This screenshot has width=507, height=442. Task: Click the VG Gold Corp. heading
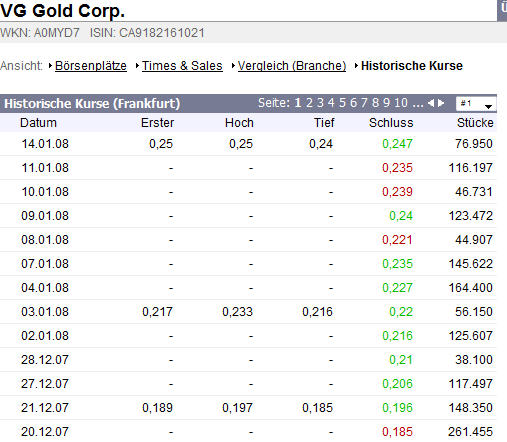click(x=63, y=11)
